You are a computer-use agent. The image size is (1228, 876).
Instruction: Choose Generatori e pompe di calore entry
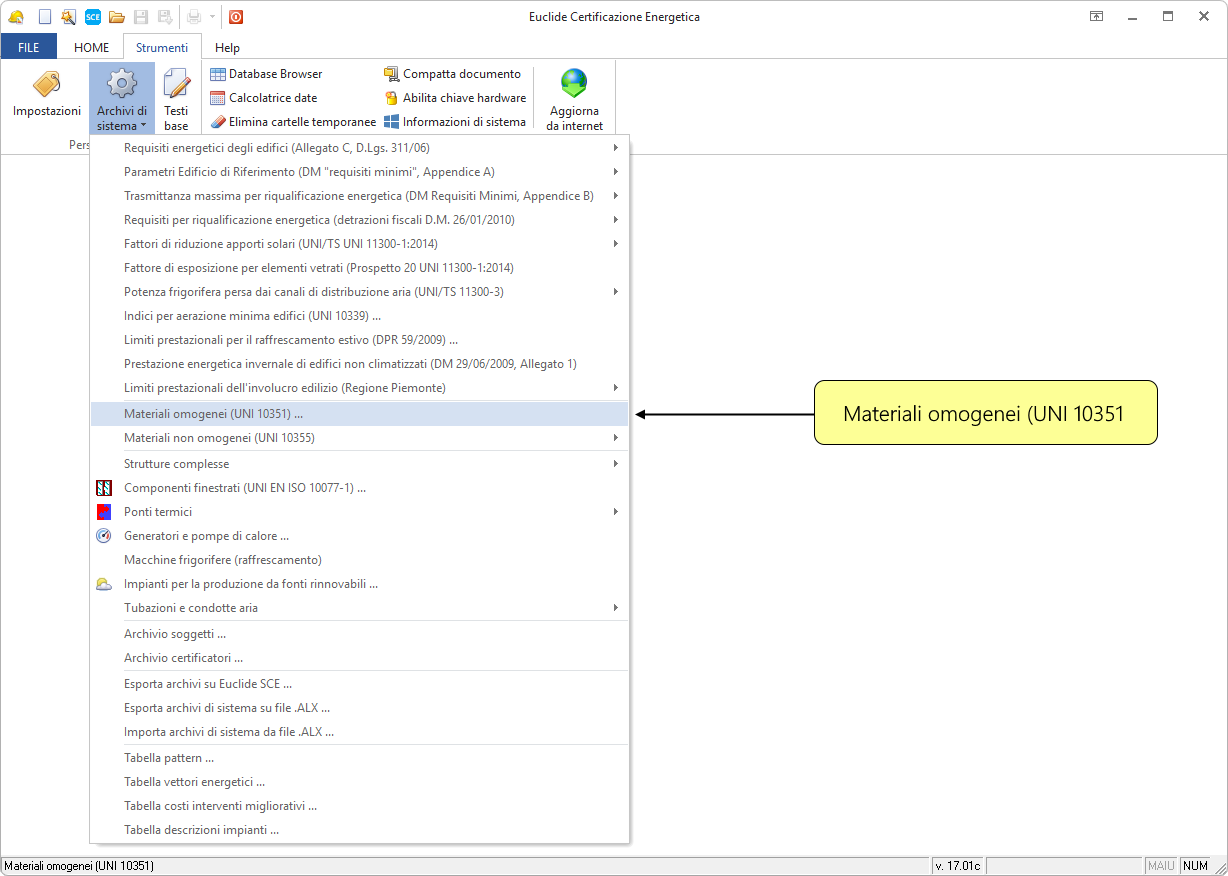[207, 536]
